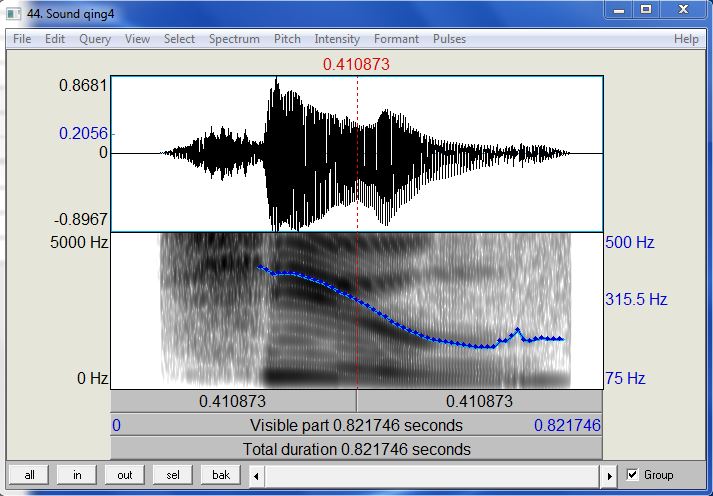This screenshot has width=713, height=496.
Task: Click the 'out' zoom button
Action: click(x=125, y=475)
